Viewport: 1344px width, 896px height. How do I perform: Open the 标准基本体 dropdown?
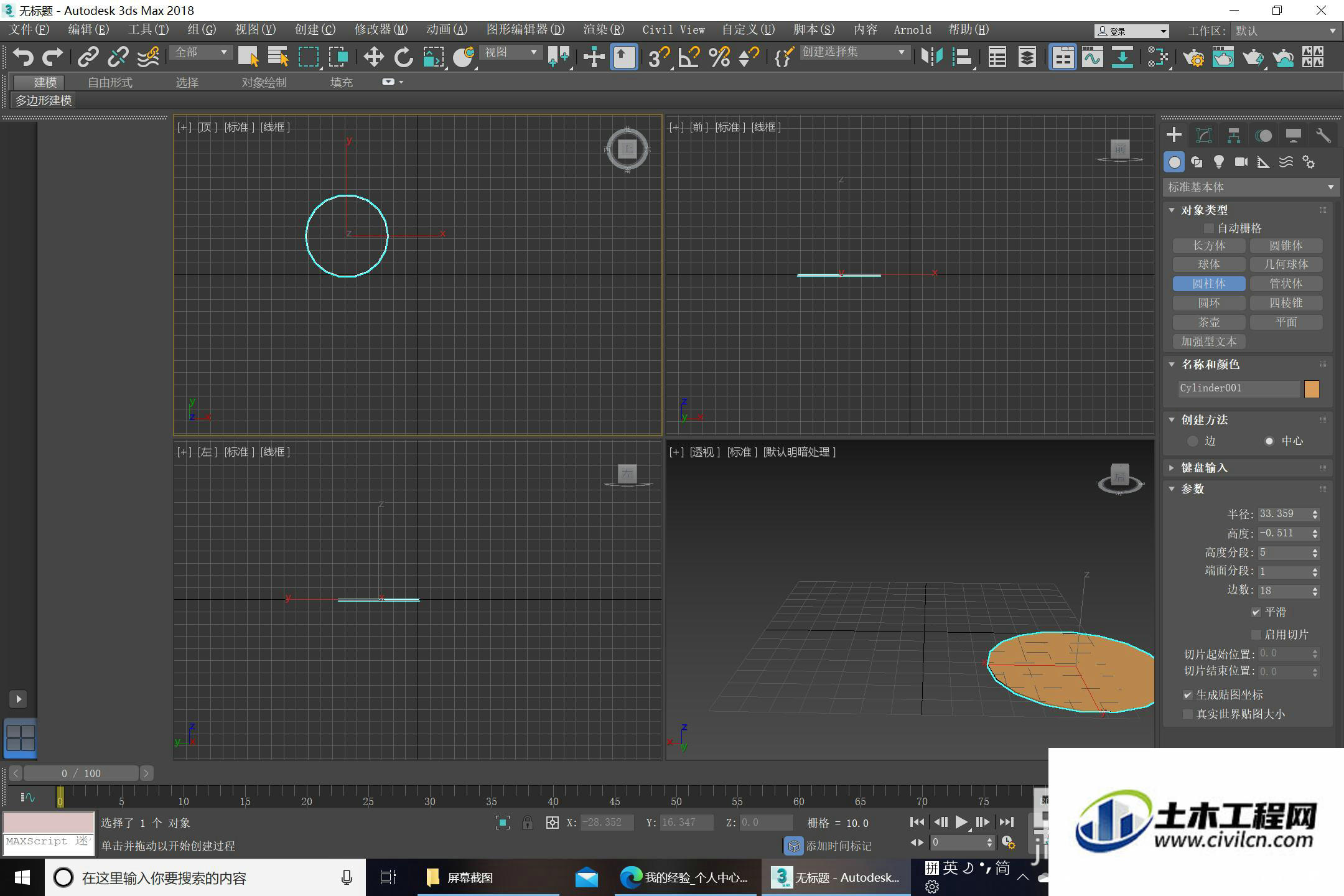[x=1251, y=187]
